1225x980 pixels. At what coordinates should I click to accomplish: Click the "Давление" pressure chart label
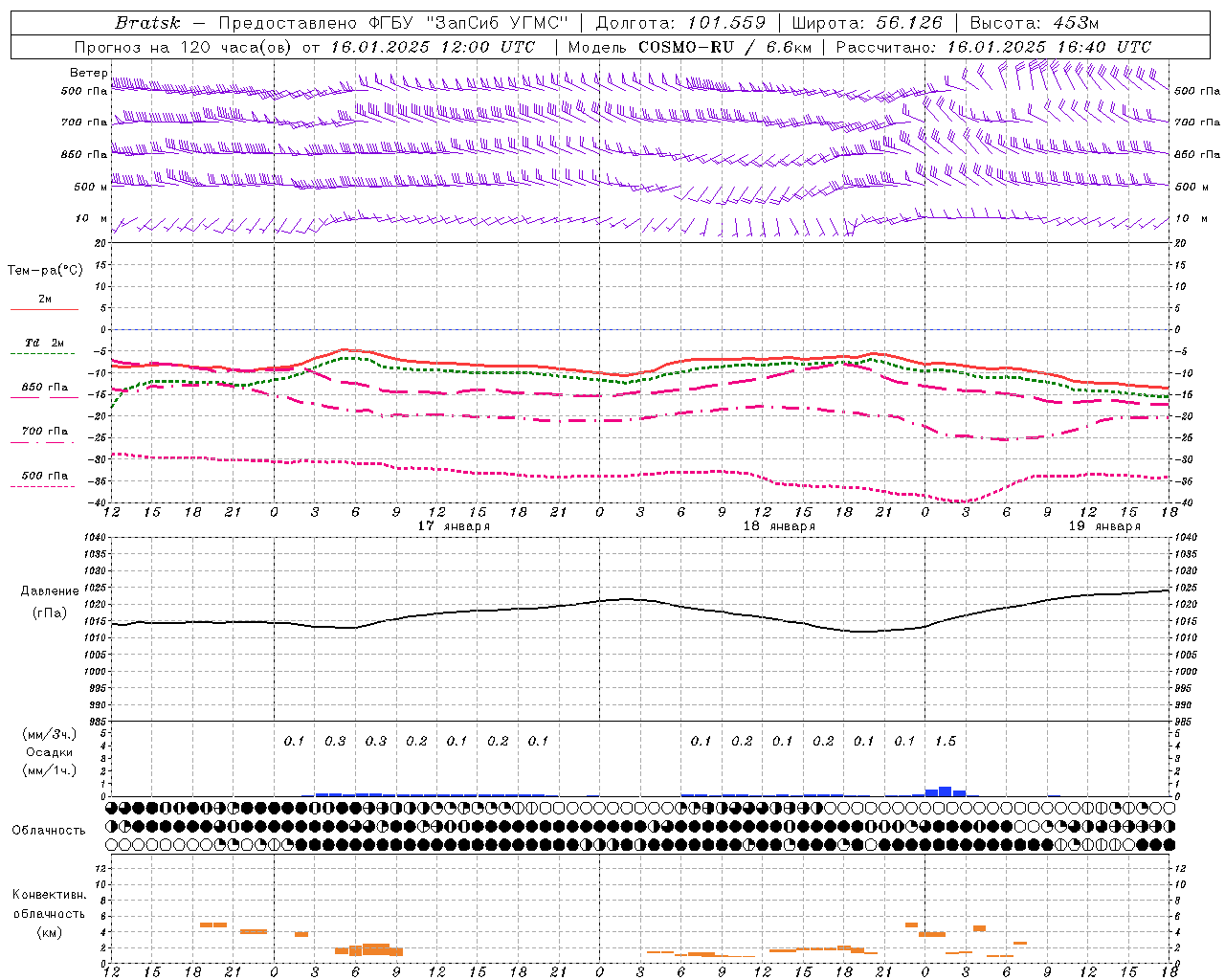coord(50,591)
